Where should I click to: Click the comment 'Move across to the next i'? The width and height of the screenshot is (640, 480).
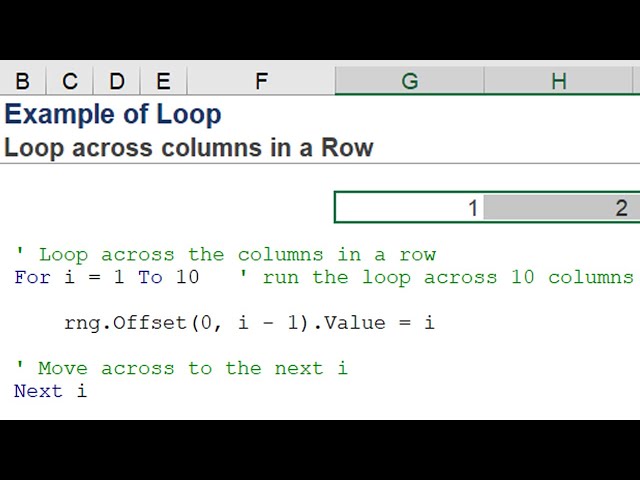click(181, 368)
